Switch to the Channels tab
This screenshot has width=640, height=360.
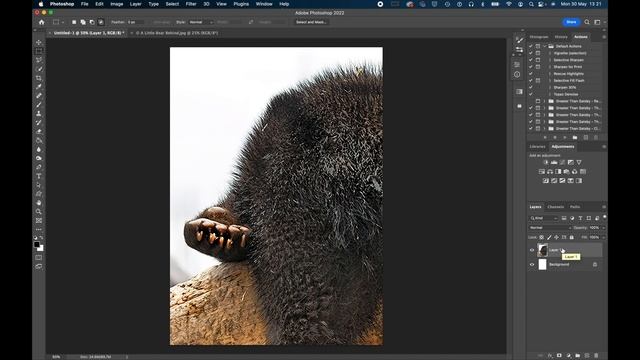coord(556,207)
